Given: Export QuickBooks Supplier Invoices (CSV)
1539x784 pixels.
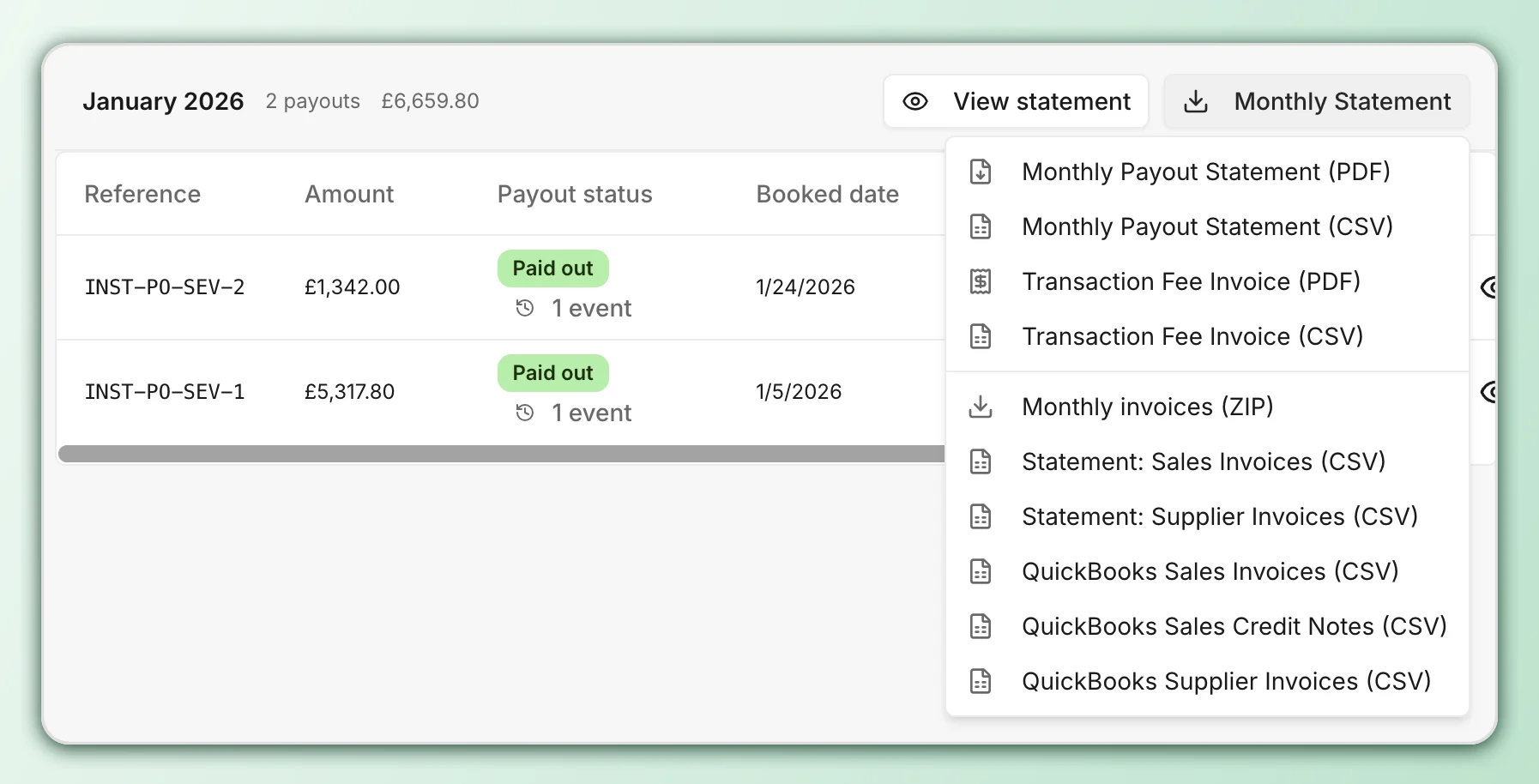Looking at the screenshot, I should pos(1207,681).
